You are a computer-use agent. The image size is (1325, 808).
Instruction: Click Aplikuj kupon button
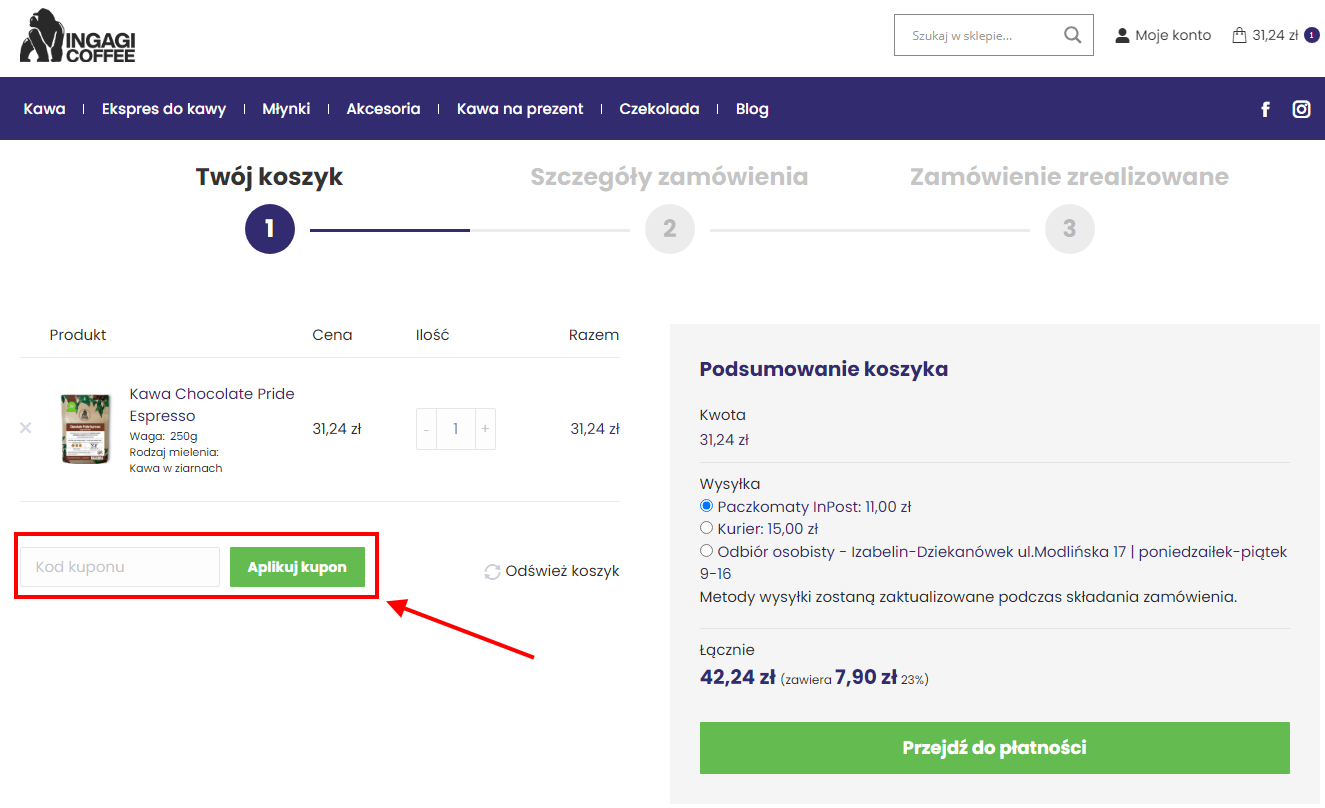click(297, 567)
